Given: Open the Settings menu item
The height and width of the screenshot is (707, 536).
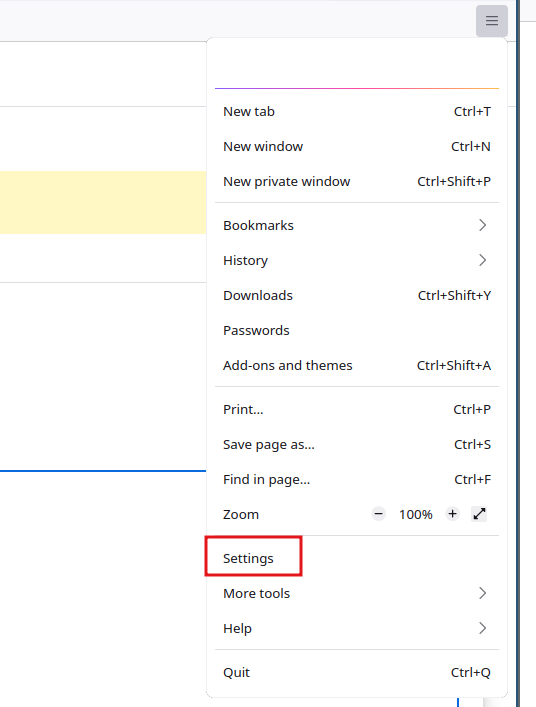Looking at the screenshot, I should pyautogui.click(x=357, y=559).
